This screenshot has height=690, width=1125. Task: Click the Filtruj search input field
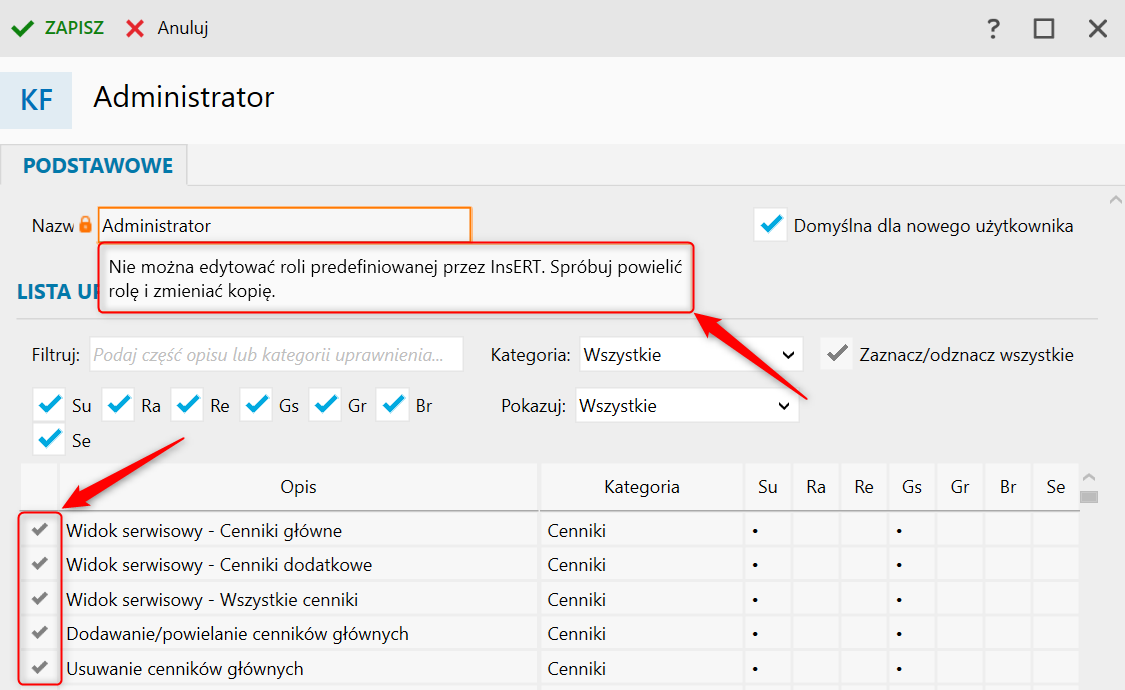coord(277,354)
